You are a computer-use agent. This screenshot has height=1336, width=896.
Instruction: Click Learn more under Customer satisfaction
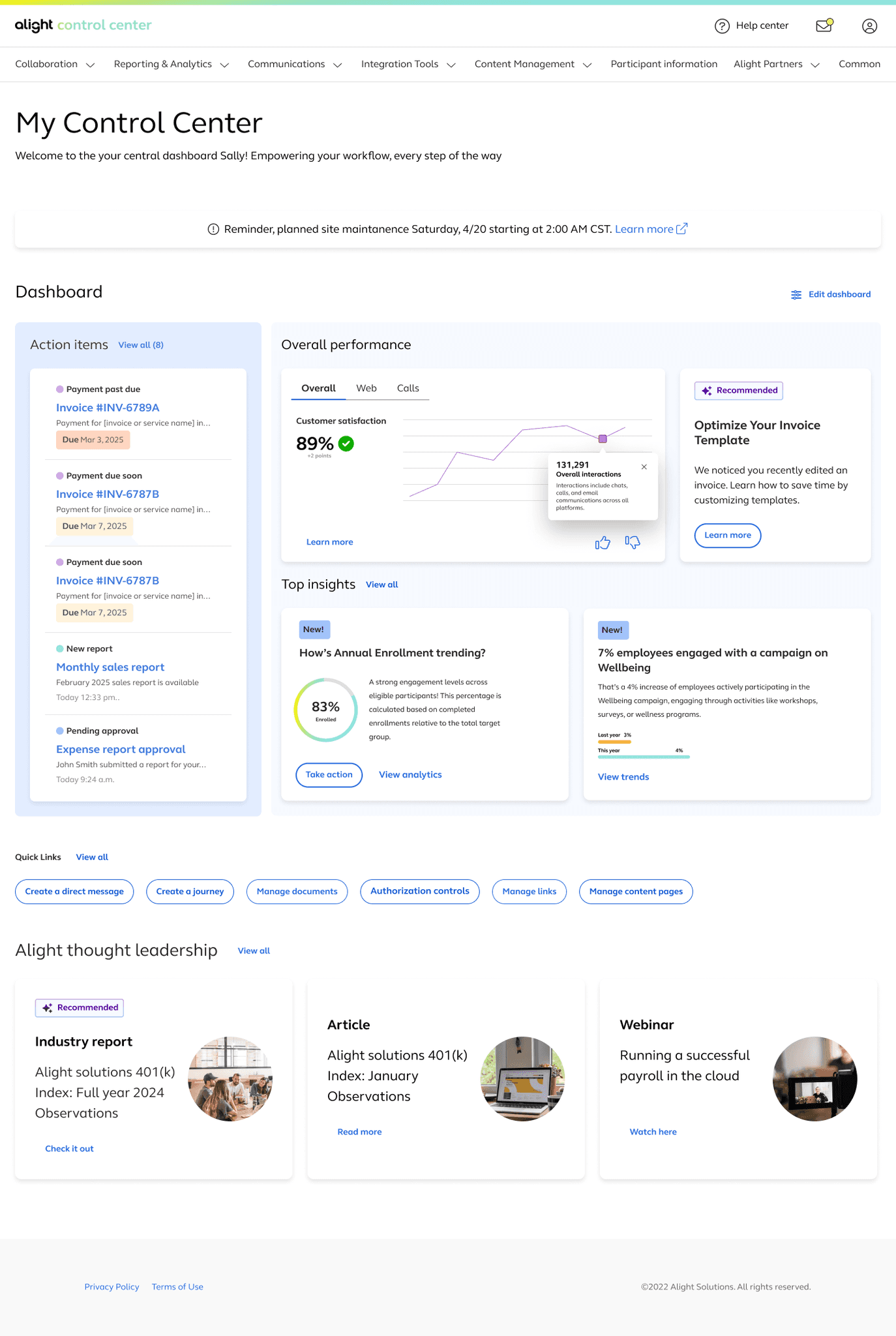[x=330, y=542]
